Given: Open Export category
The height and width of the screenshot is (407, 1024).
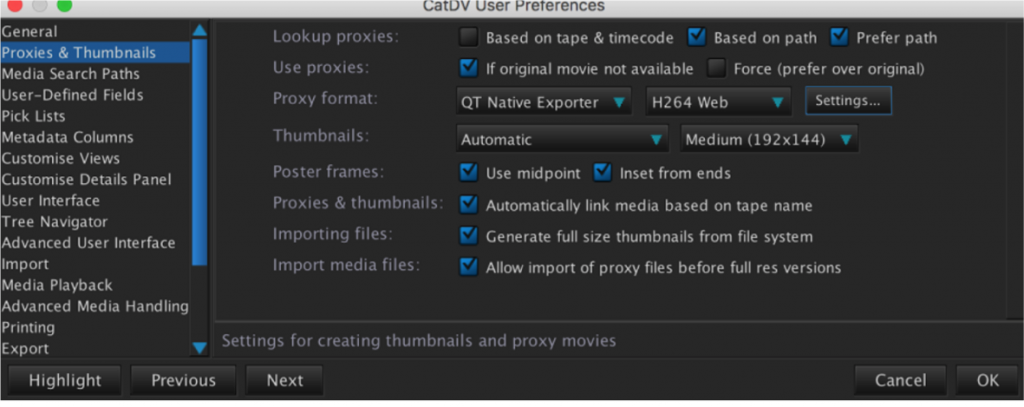Looking at the screenshot, I should pos(95,348).
